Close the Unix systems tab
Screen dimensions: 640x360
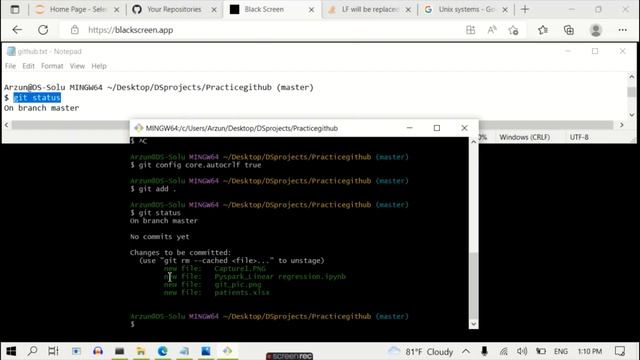505,9
